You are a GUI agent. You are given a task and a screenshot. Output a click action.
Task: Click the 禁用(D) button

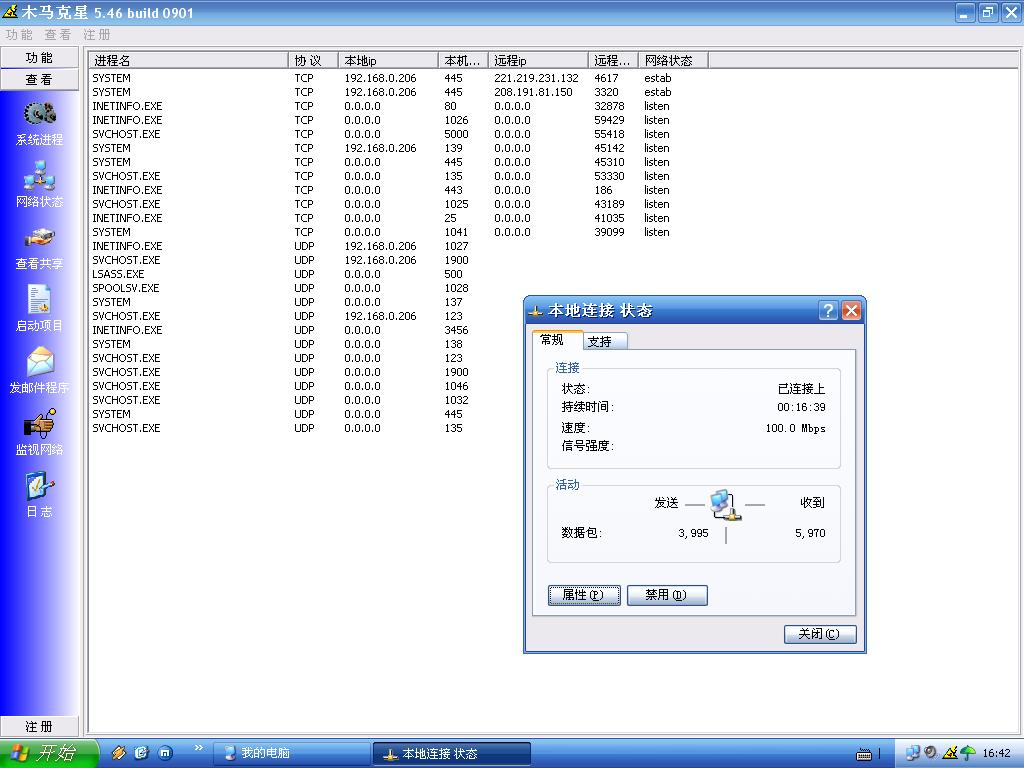tap(667, 595)
